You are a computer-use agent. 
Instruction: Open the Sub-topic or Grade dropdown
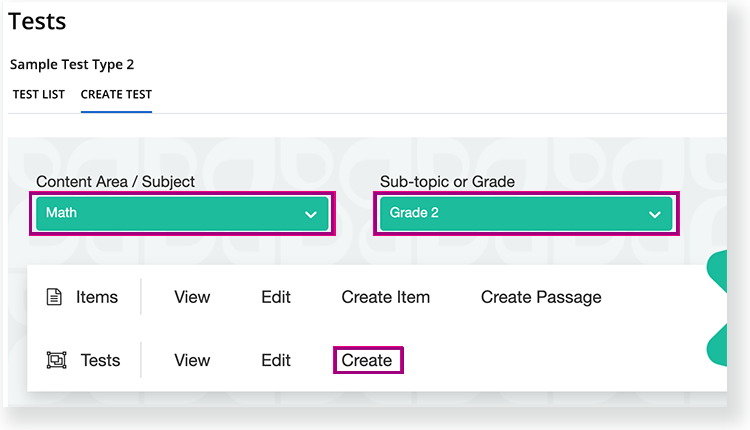coord(526,213)
